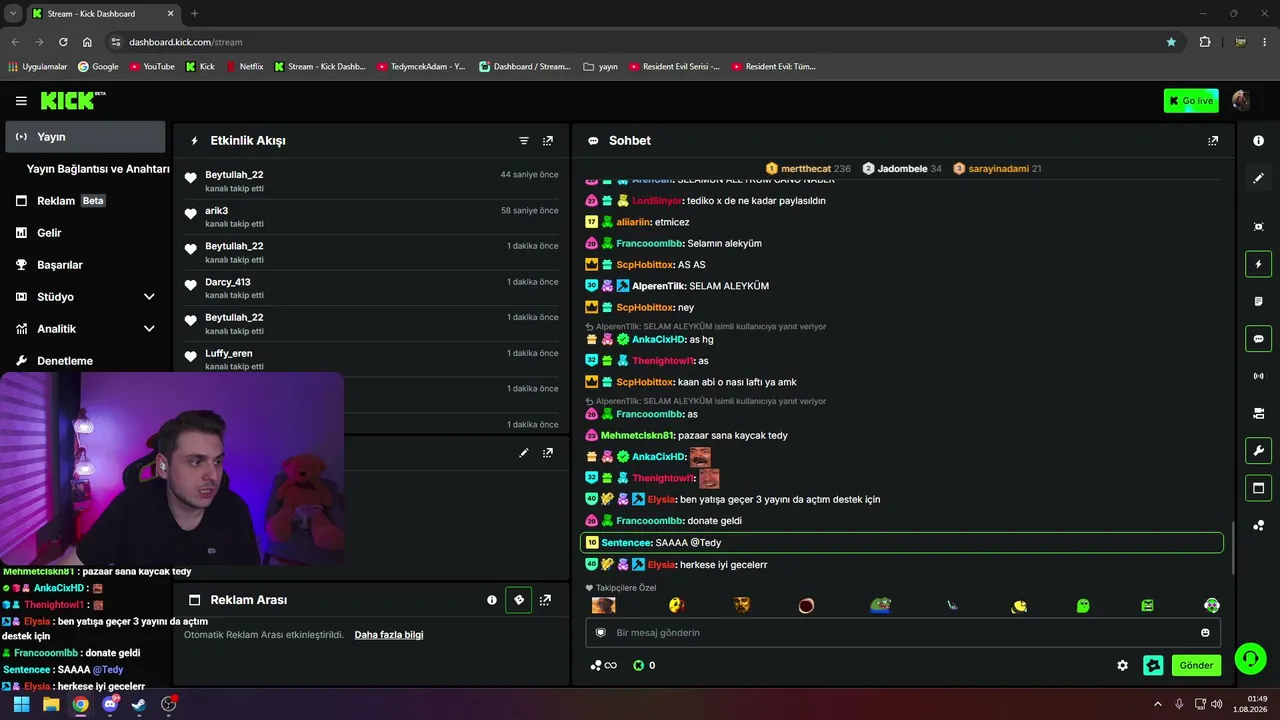The image size is (1280, 720).
Task: Pop out the Etkinlik Akışı panel
Action: (x=548, y=141)
